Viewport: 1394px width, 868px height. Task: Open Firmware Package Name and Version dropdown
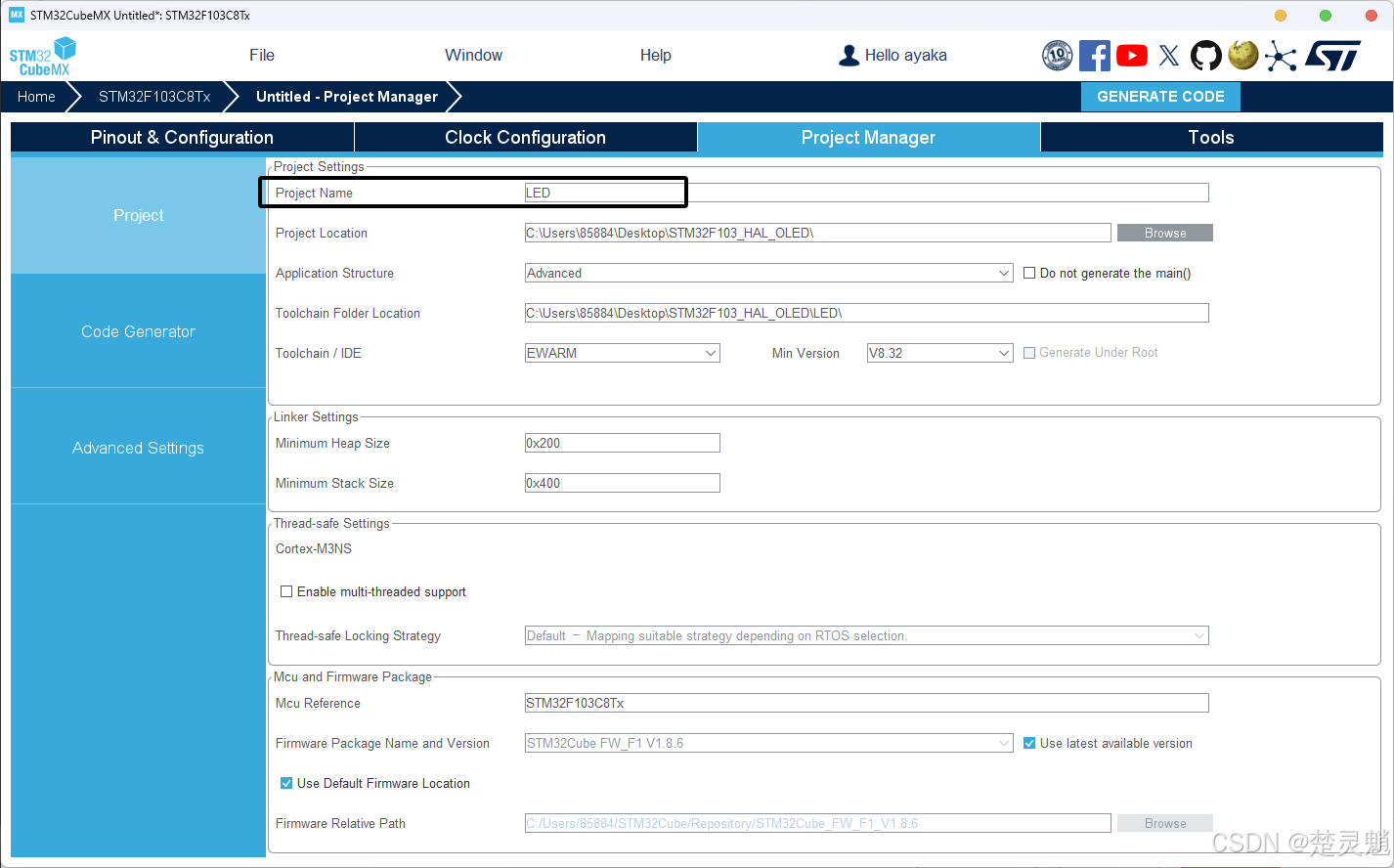click(769, 743)
